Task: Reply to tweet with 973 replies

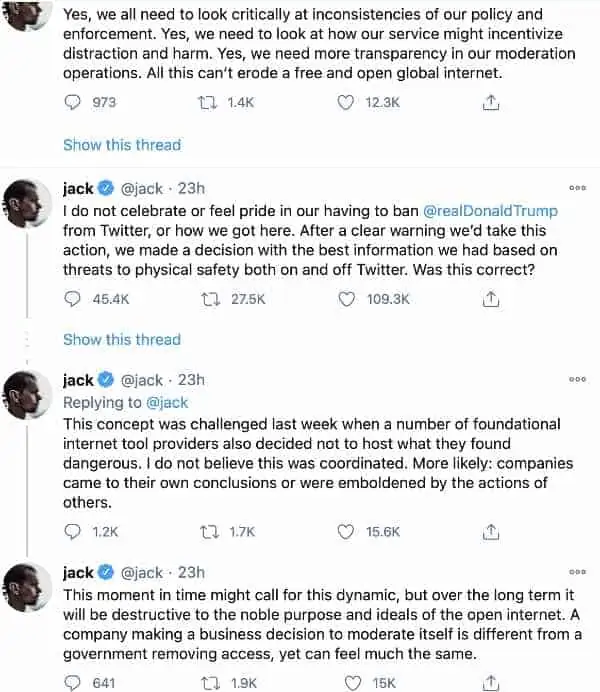Action: click(x=72, y=102)
